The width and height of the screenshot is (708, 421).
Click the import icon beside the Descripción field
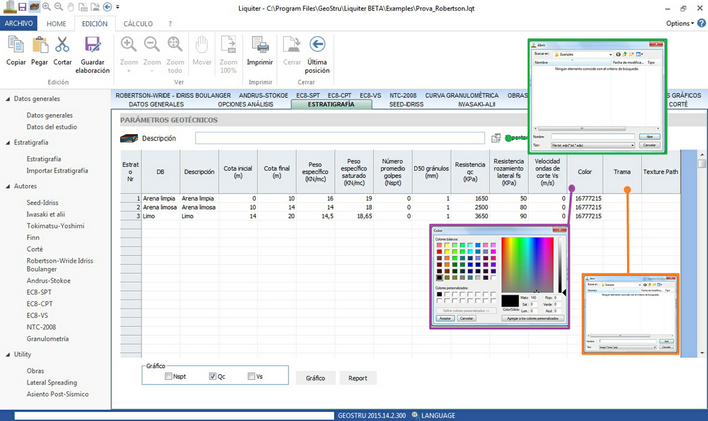click(496, 138)
